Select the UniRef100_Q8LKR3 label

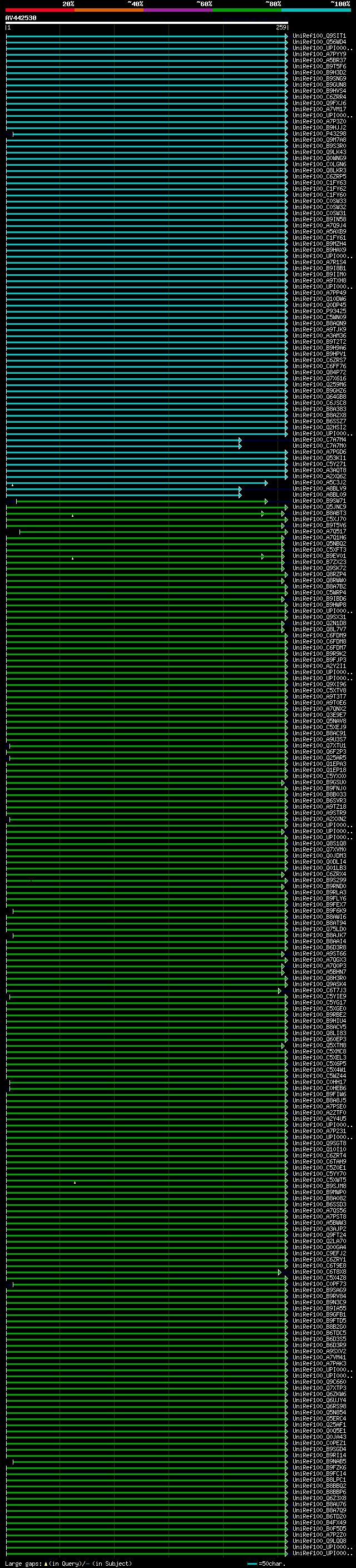pyautogui.click(x=319, y=170)
